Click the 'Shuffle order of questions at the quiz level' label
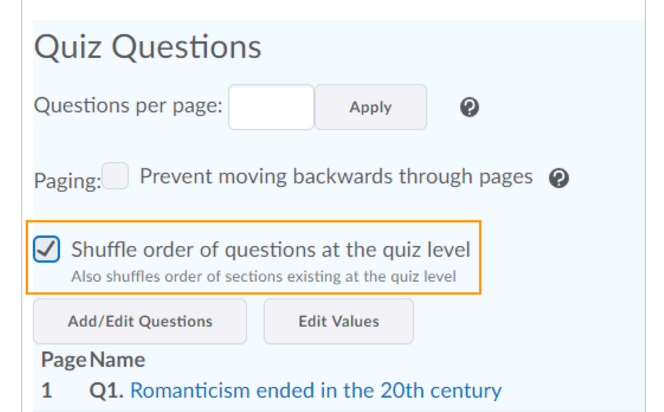 (x=270, y=249)
